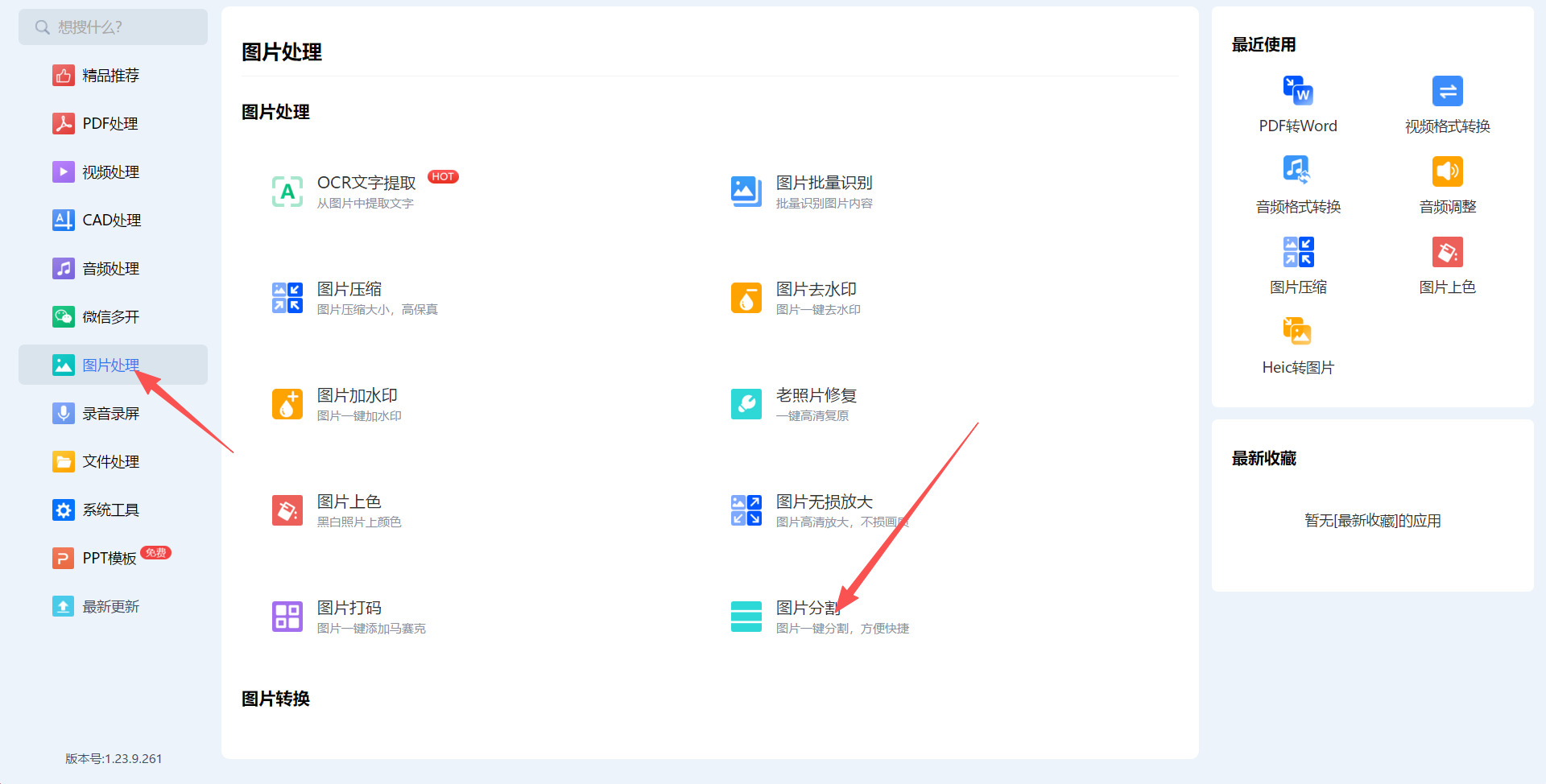The height and width of the screenshot is (784, 1546).
Task: Click the 系统工具 gear icon
Action: pos(64,510)
